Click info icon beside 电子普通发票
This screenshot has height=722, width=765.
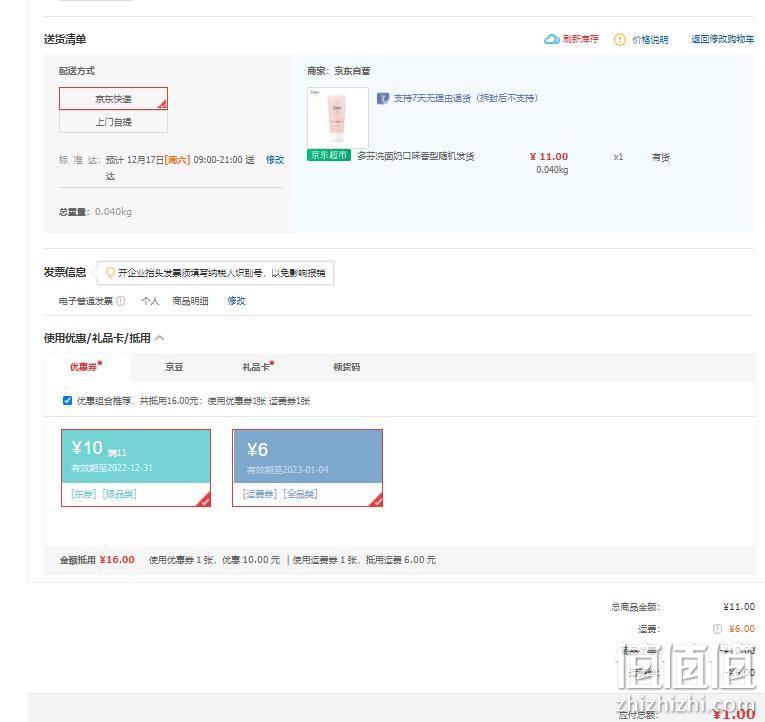pos(121,301)
